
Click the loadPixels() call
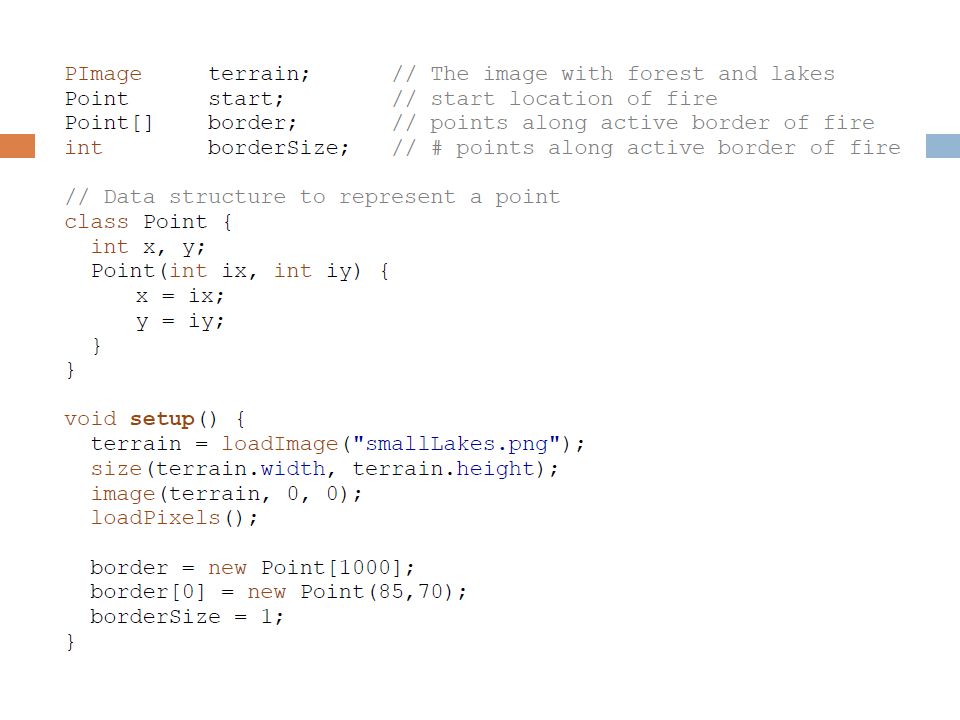coord(174,518)
